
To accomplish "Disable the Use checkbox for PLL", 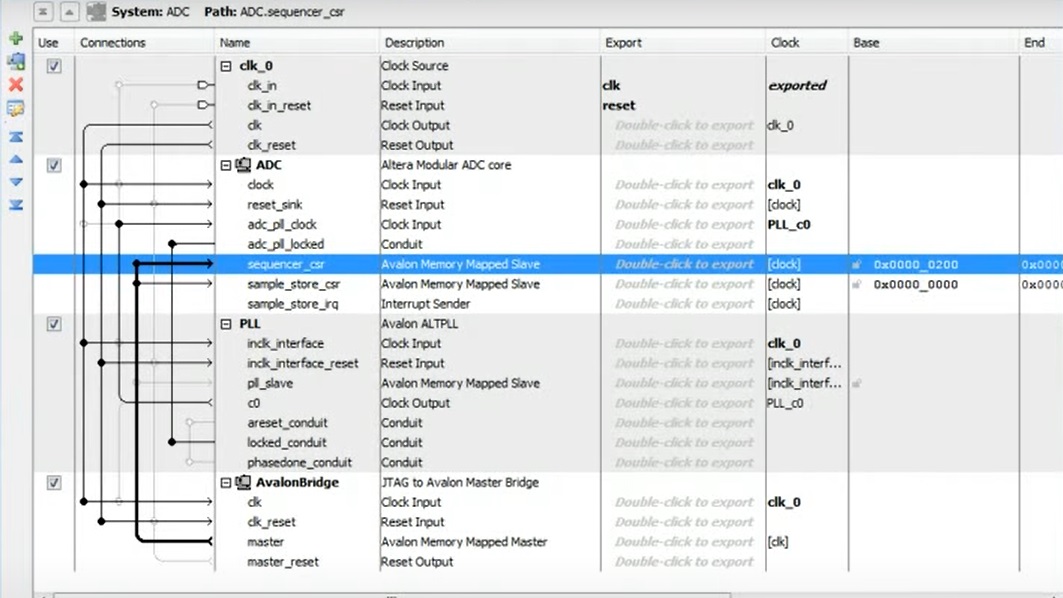I will point(54,324).
